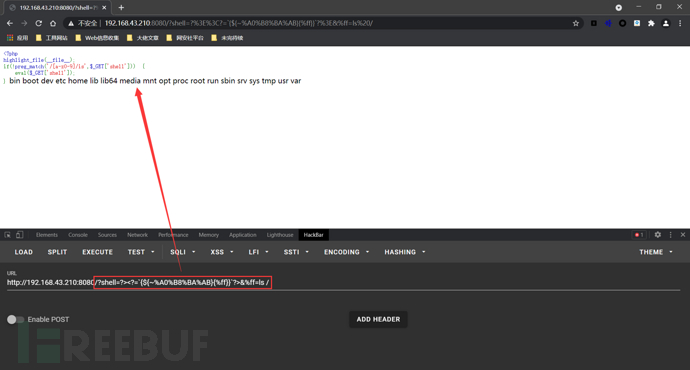Image resolution: width=690 pixels, height=370 pixels.
Task: Switch to the Sources tab
Action: pyautogui.click(x=107, y=235)
